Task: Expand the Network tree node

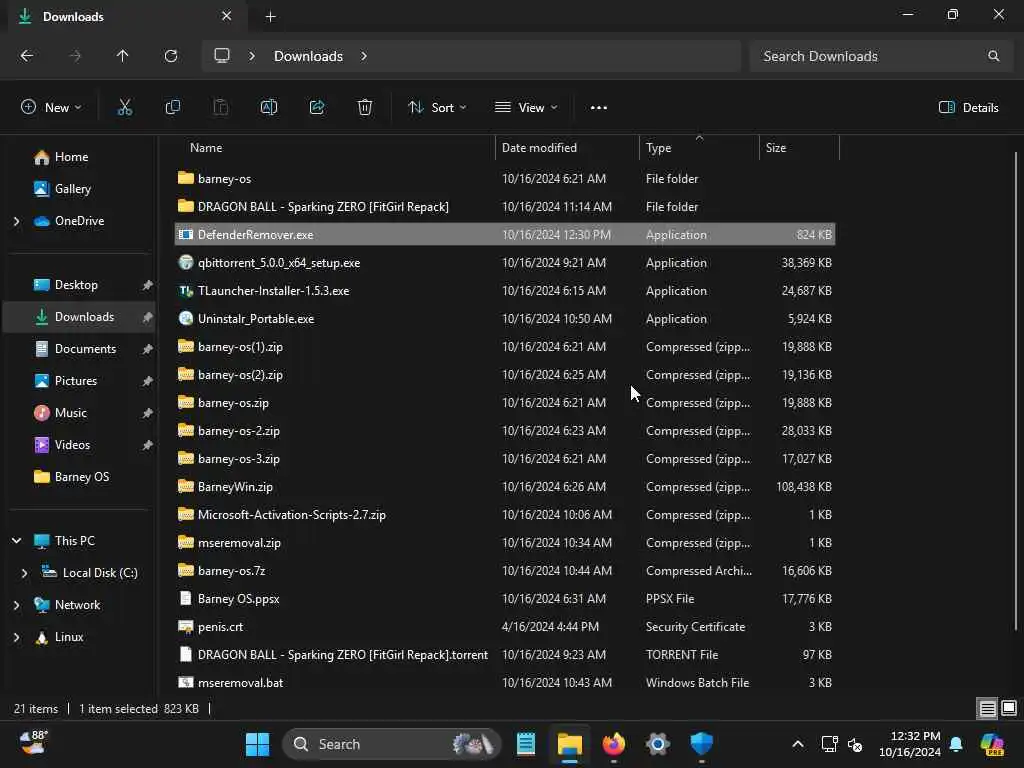Action: (x=16, y=605)
